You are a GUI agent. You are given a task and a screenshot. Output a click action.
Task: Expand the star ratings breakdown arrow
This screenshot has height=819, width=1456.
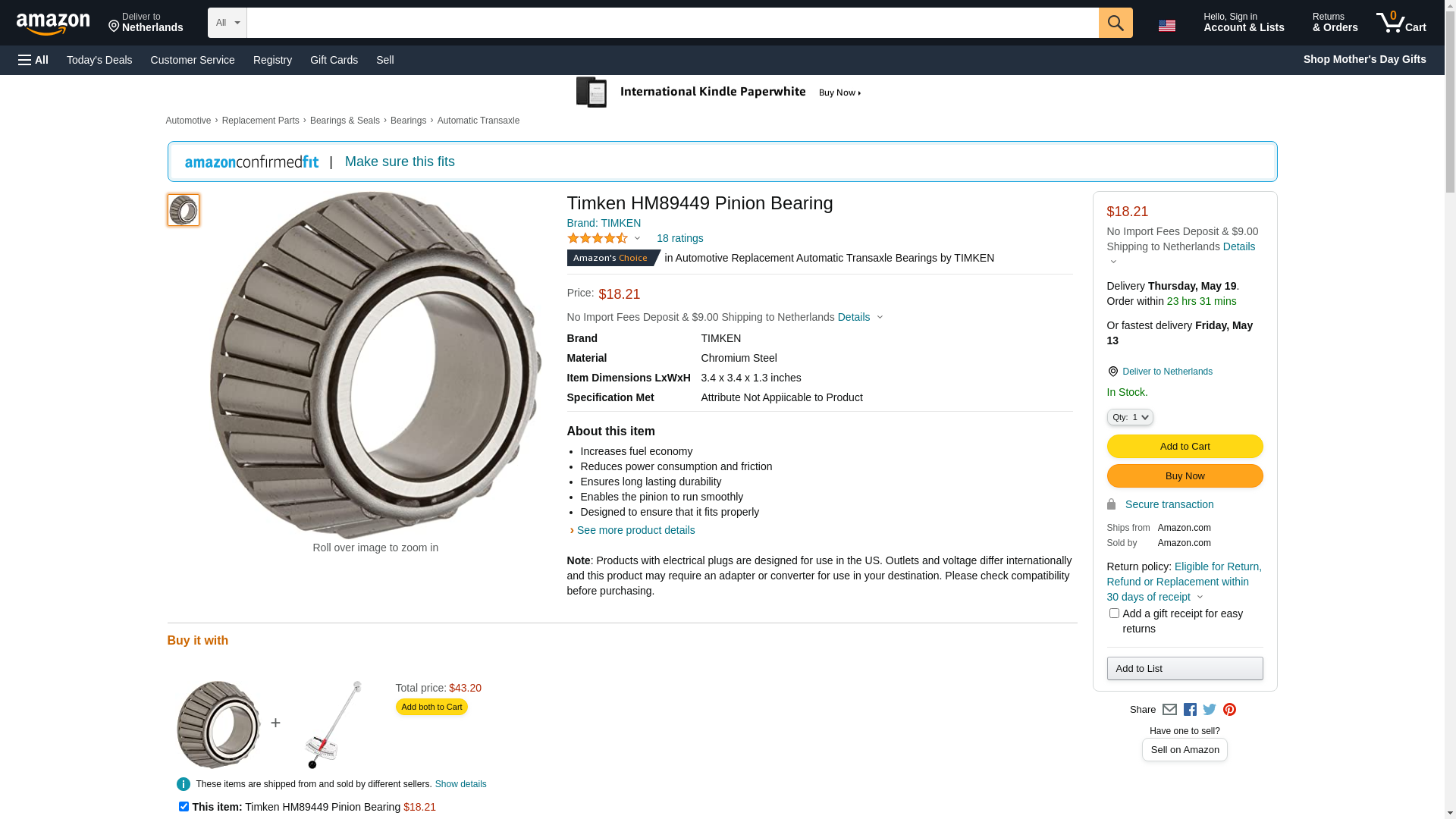pos(637,238)
